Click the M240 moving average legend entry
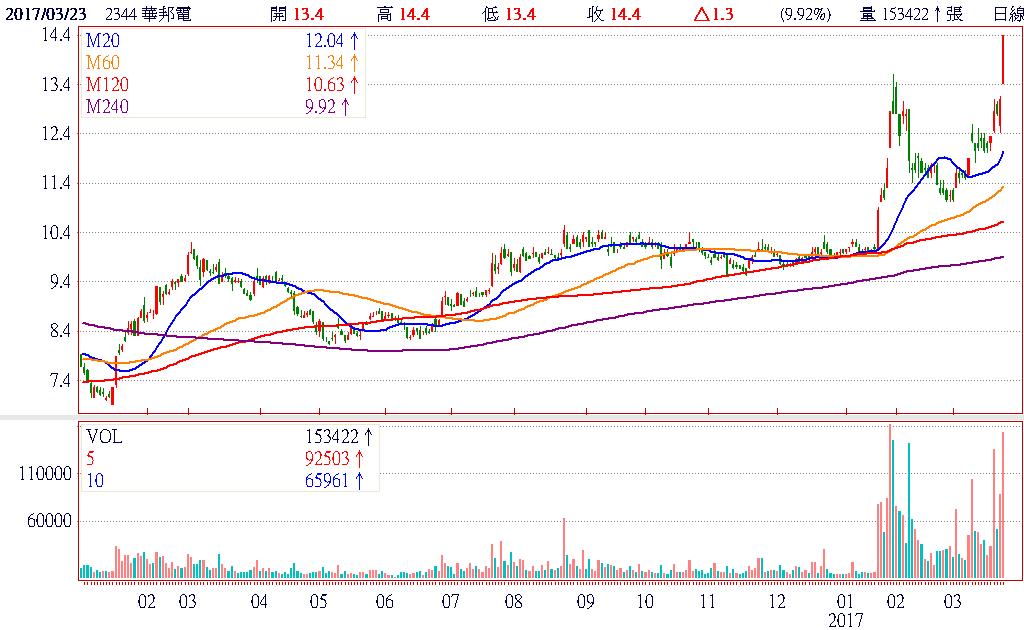Viewport: 1024px width, 630px height. (106, 107)
